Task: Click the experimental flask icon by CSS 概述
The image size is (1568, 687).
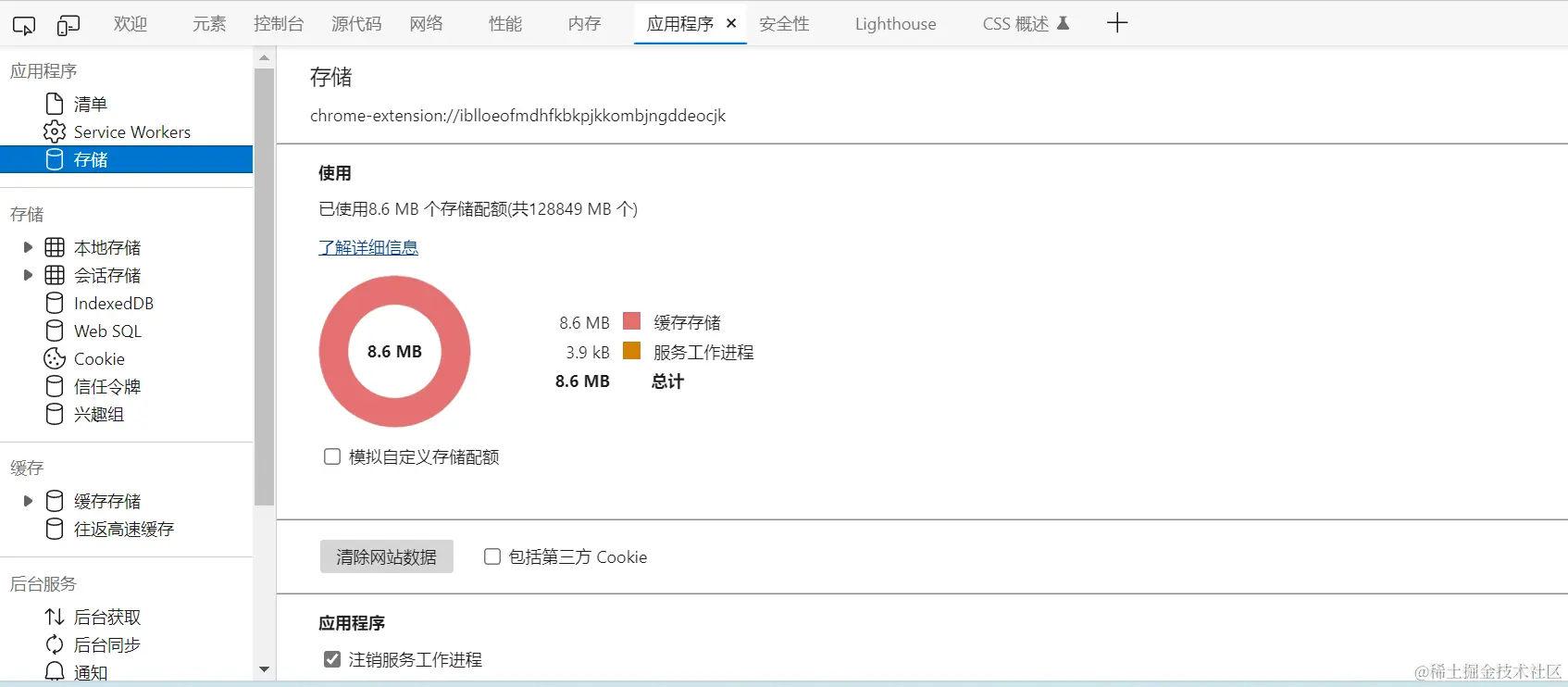Action: 1063,23
